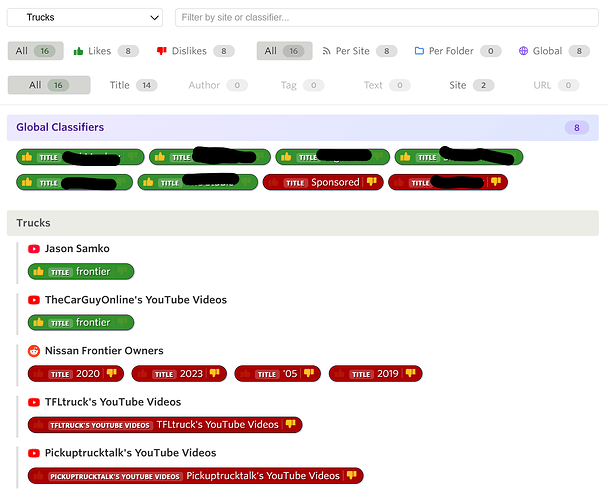Select the Site classifier type tab

[x=470, y=85]
